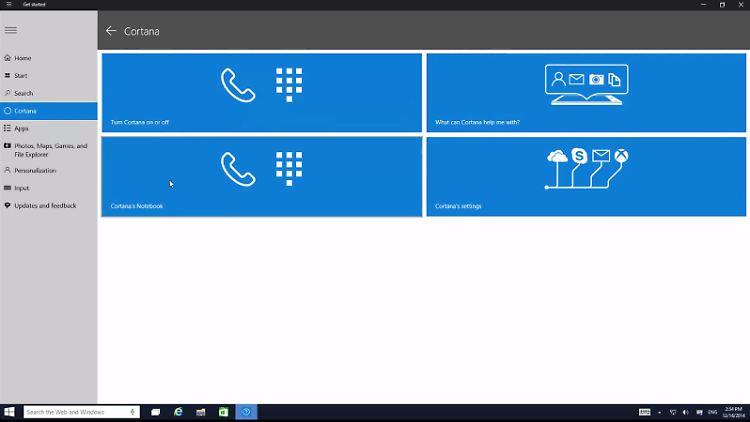
Task: Open the Input section in the sidebar
Action: point(22,188)
